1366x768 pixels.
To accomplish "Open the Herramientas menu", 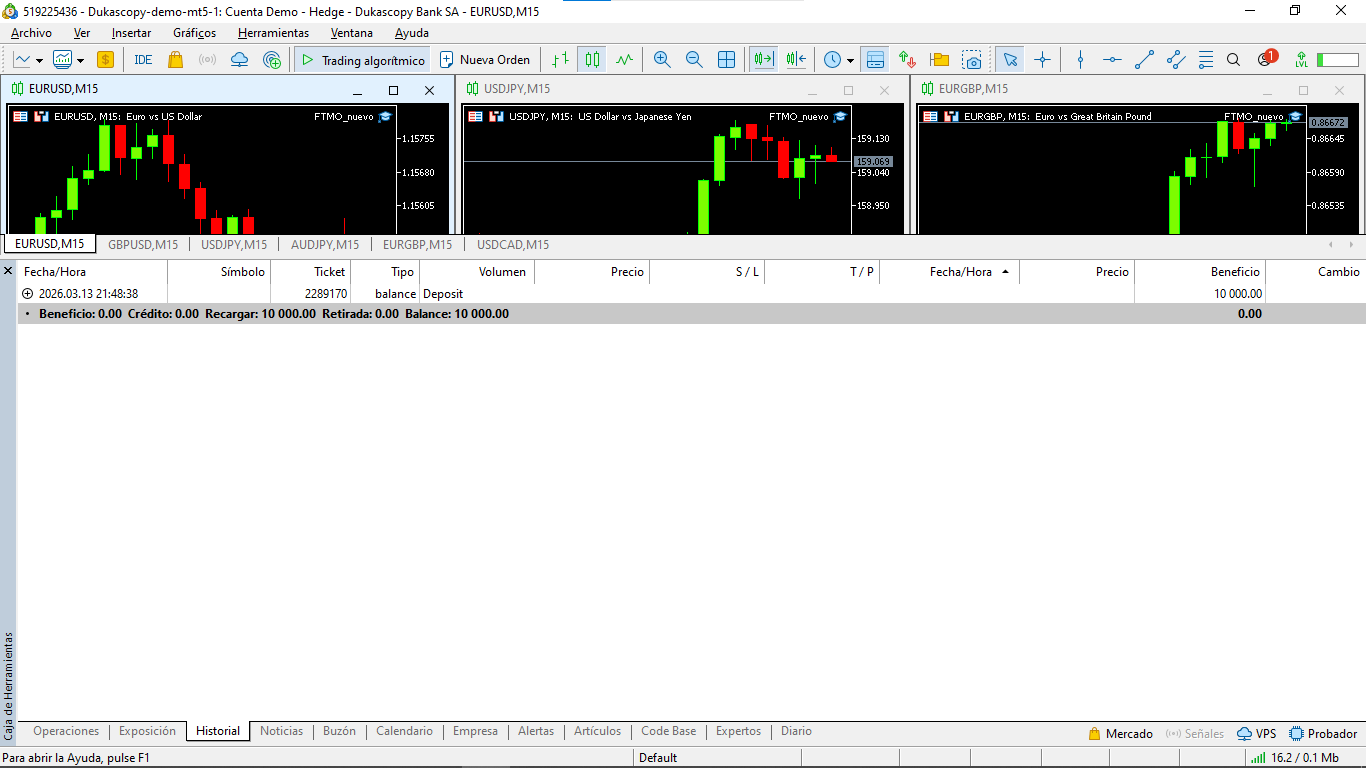I will point(273,33).
